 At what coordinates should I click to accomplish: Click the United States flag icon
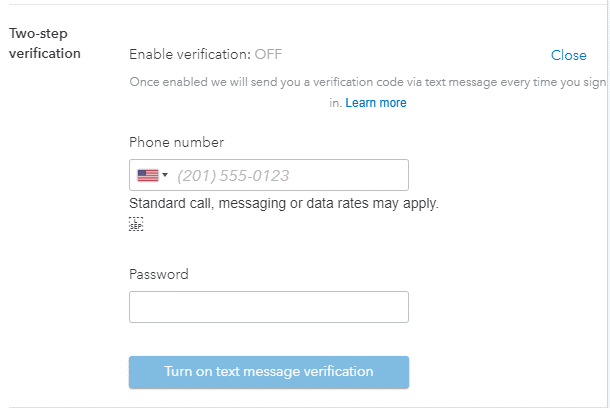[x=148, y=175]
